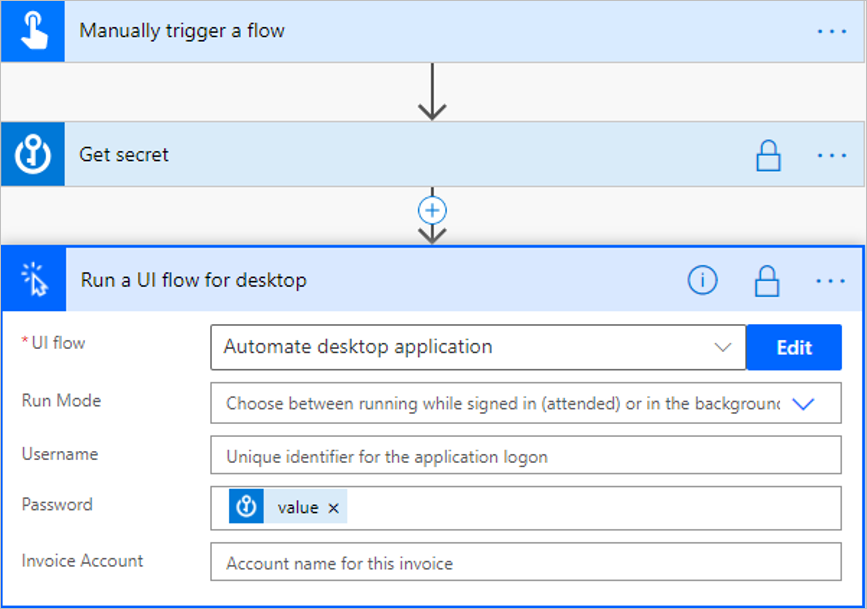This screenshot has width=867, height=609.
Task: Click key vault icon in password value token
Action: [247, 508]
